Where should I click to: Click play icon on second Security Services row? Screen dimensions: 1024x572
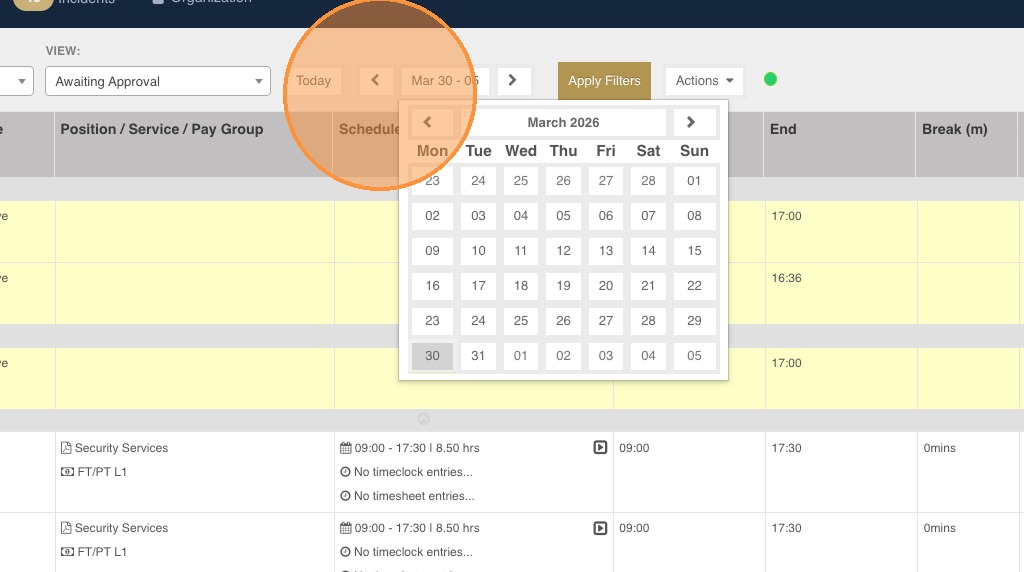[600, 528]
